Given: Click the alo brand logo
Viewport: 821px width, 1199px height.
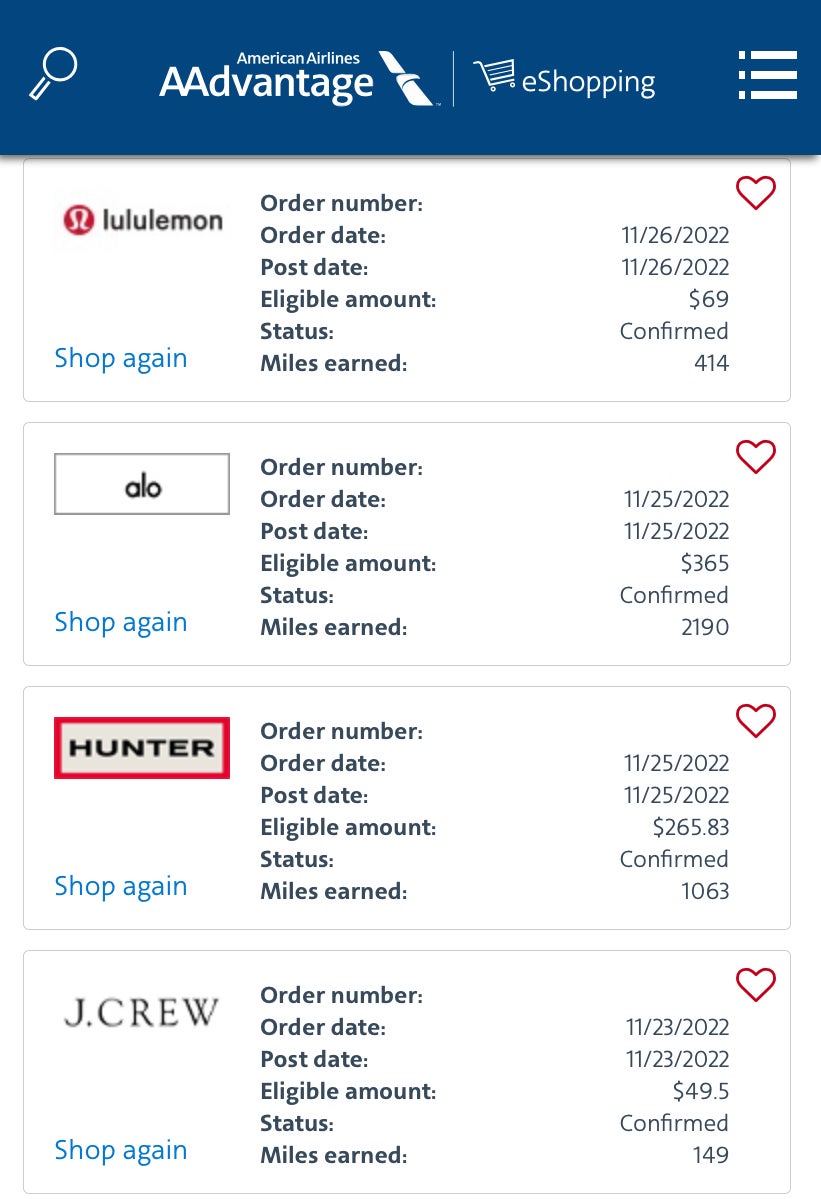Looking at the screenshot, I should tap(141, 483).
